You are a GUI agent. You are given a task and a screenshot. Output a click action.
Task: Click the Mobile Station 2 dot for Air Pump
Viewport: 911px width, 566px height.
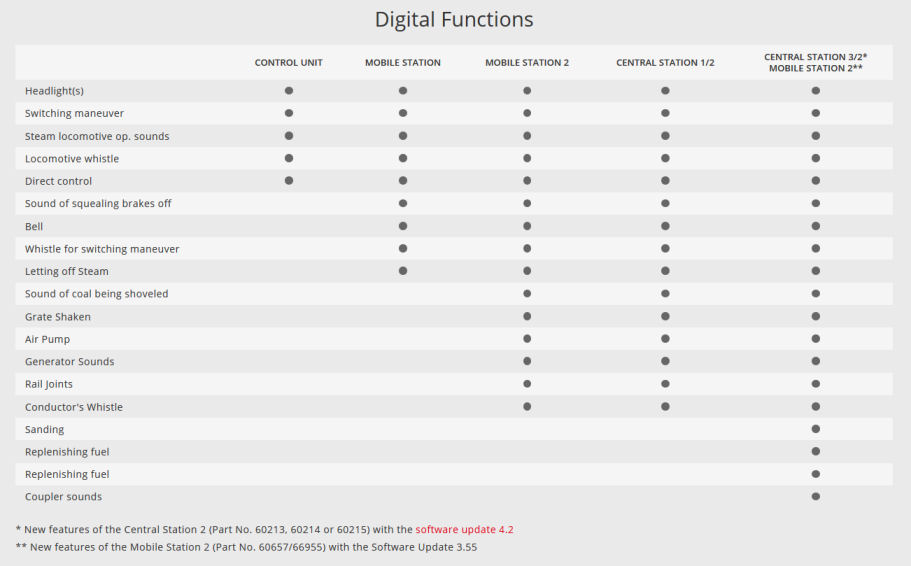[527, 339]
